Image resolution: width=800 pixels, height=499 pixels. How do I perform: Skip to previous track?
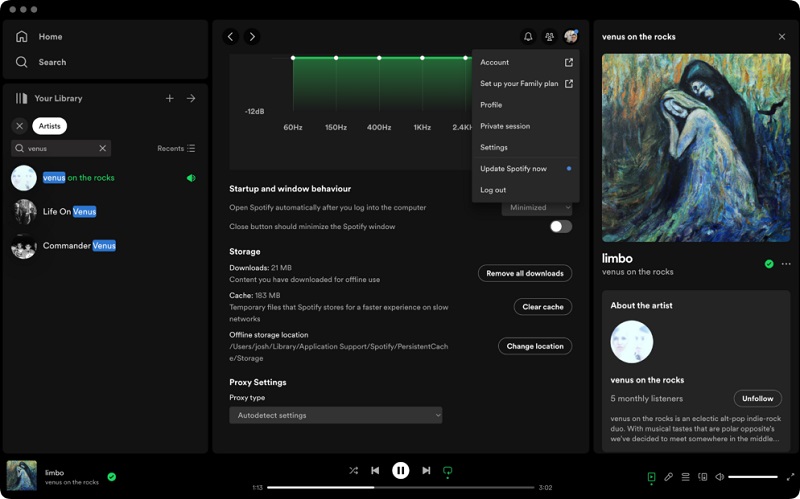(x=375, y=470)
